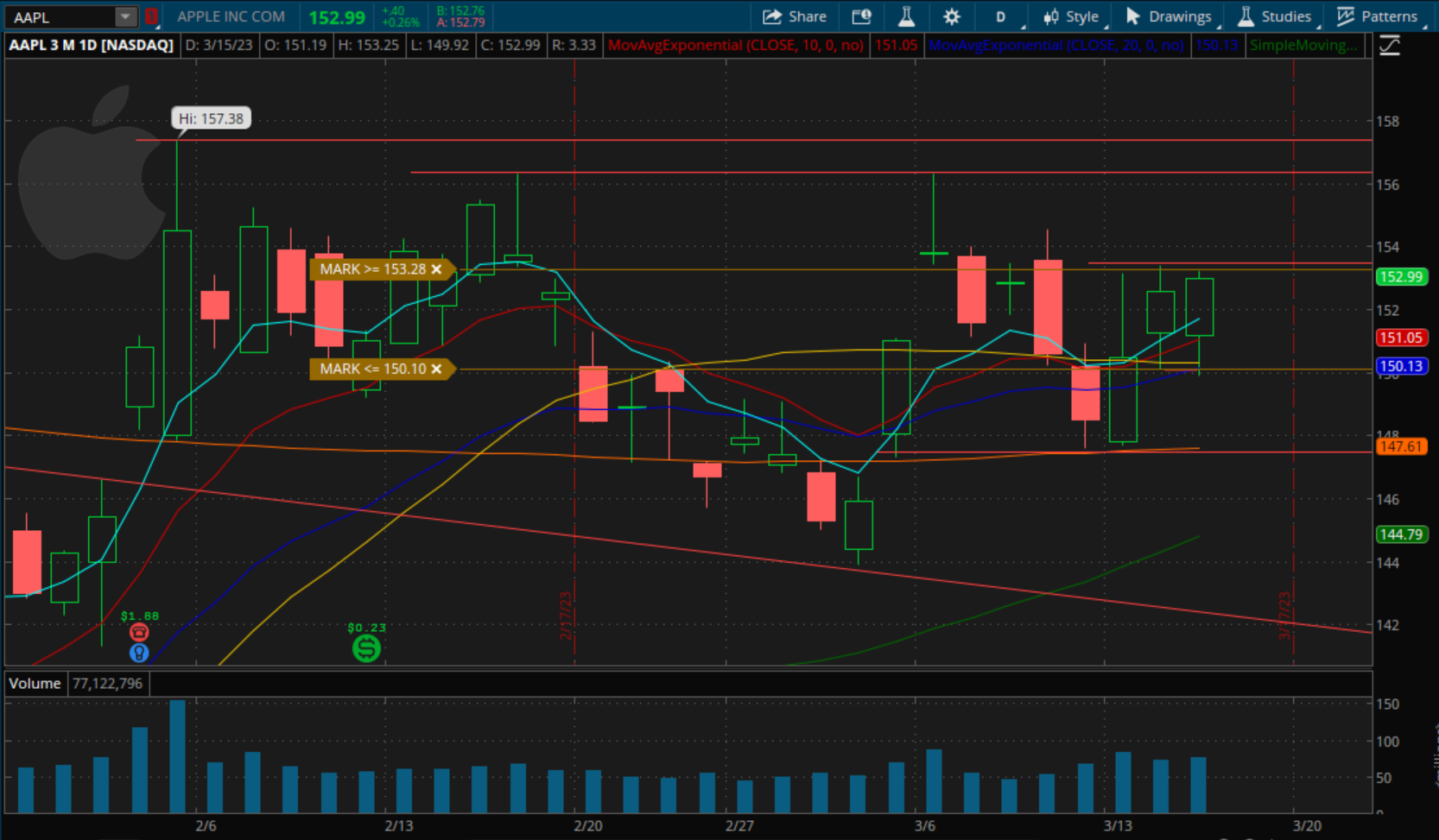Open the Patterns menu
Image resolution: width=1439 pixels, height=840 pixels.
tap(1379, 16)
